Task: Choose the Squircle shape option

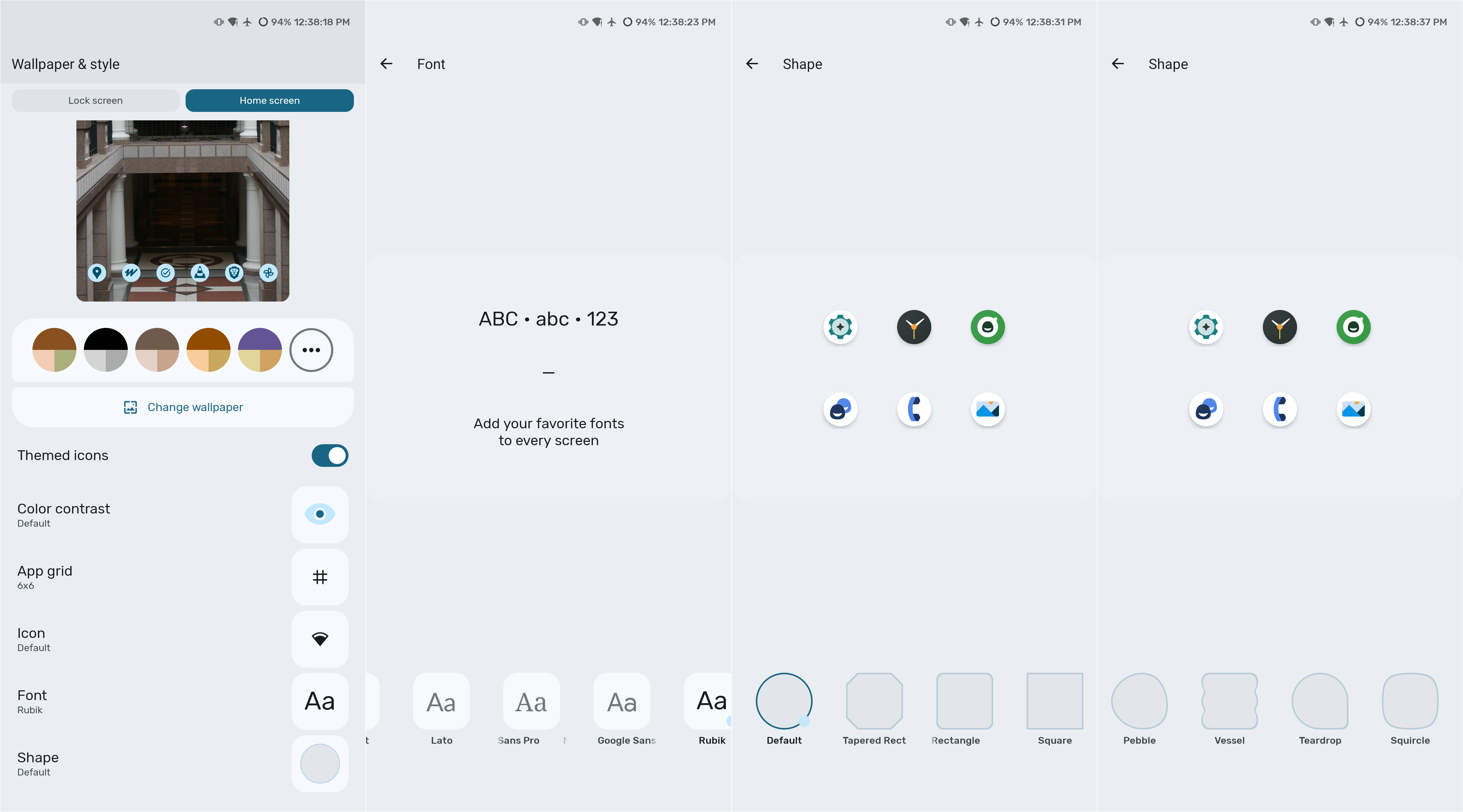Action: pos(1410,701)
